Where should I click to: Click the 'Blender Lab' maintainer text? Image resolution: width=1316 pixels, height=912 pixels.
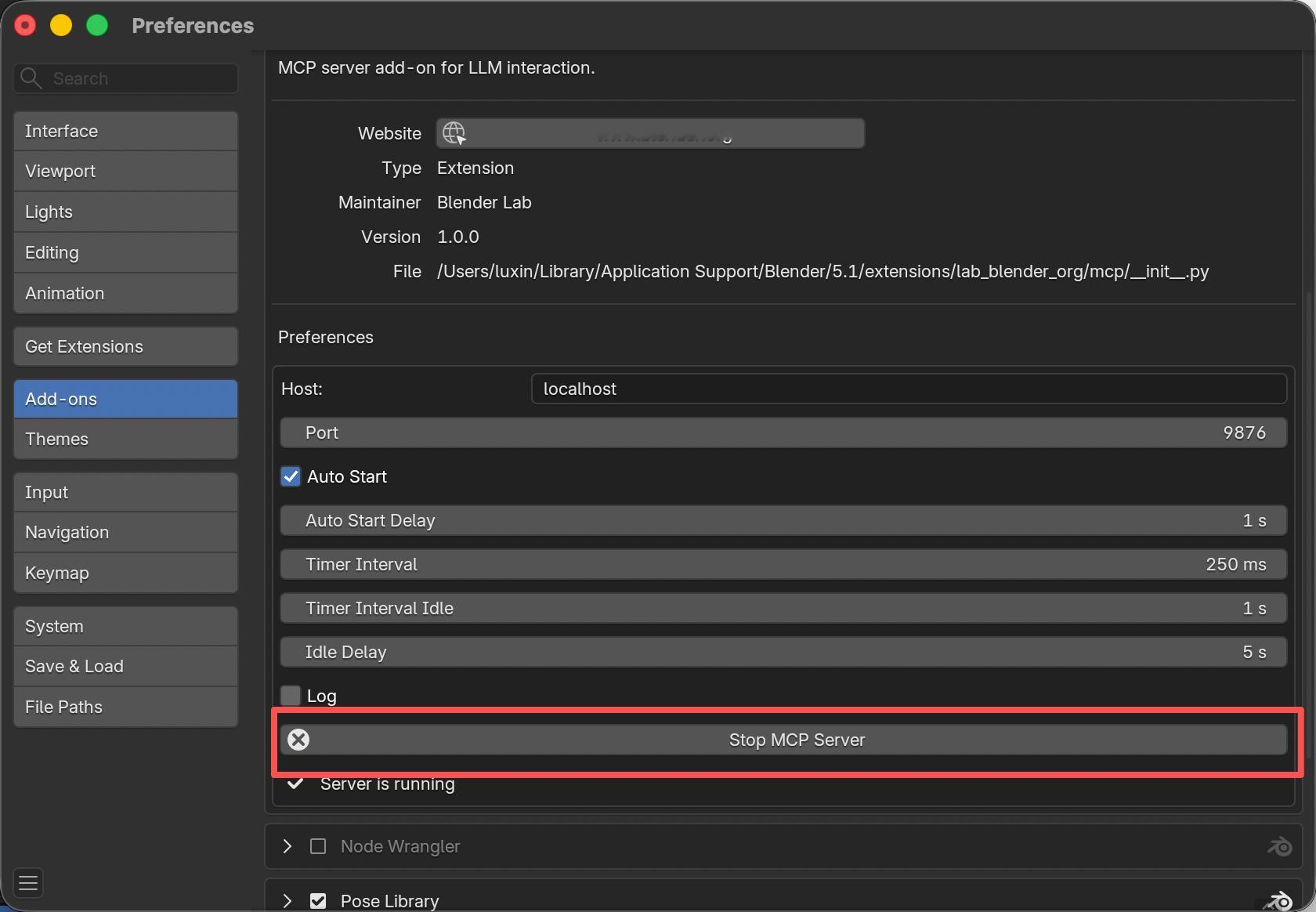pos(484,202)
